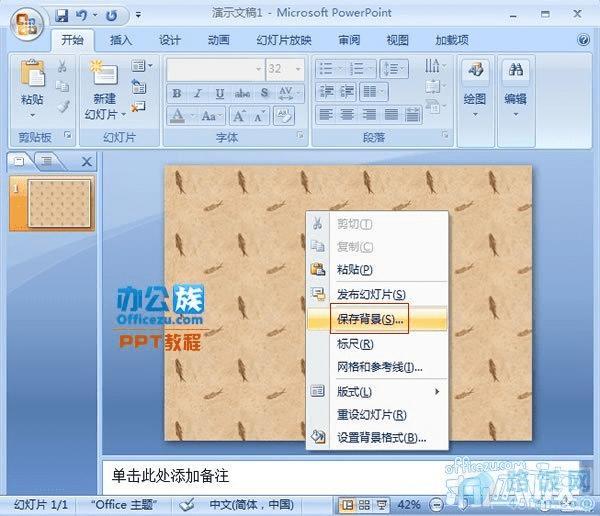Open the Design ribbon tab
This screenshot has height=516, width=600.
pos(170,40)
